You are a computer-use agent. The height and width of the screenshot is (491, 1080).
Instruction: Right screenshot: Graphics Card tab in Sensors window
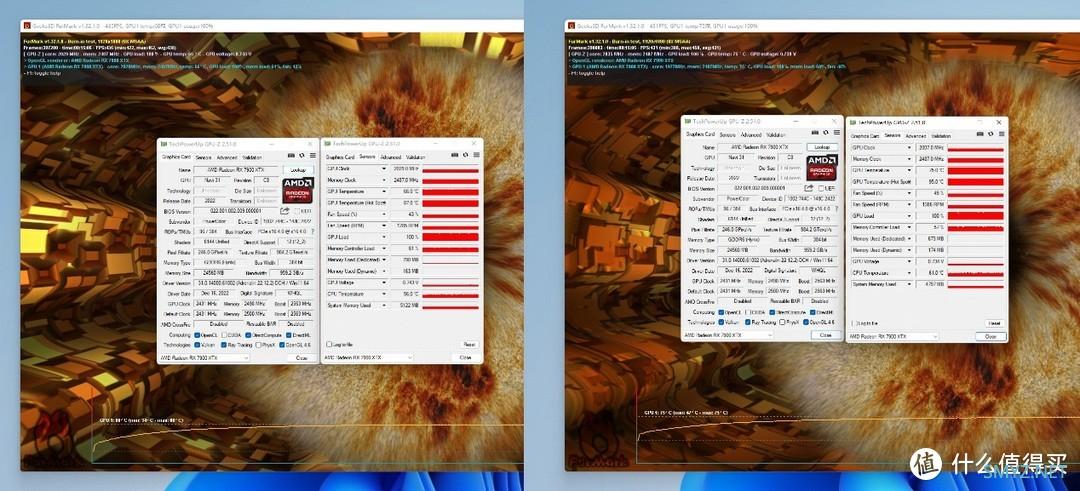(x=864, y=136)
